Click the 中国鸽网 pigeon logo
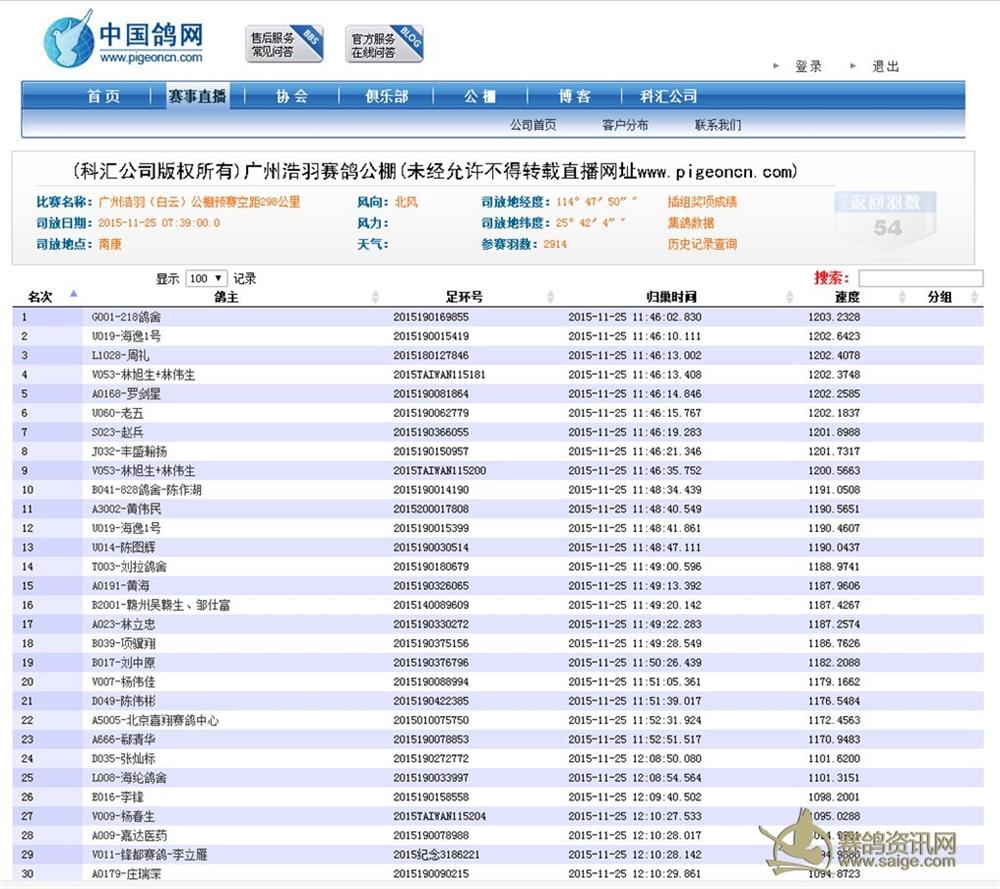The image size is (1000, 889). tap(123, 42)
